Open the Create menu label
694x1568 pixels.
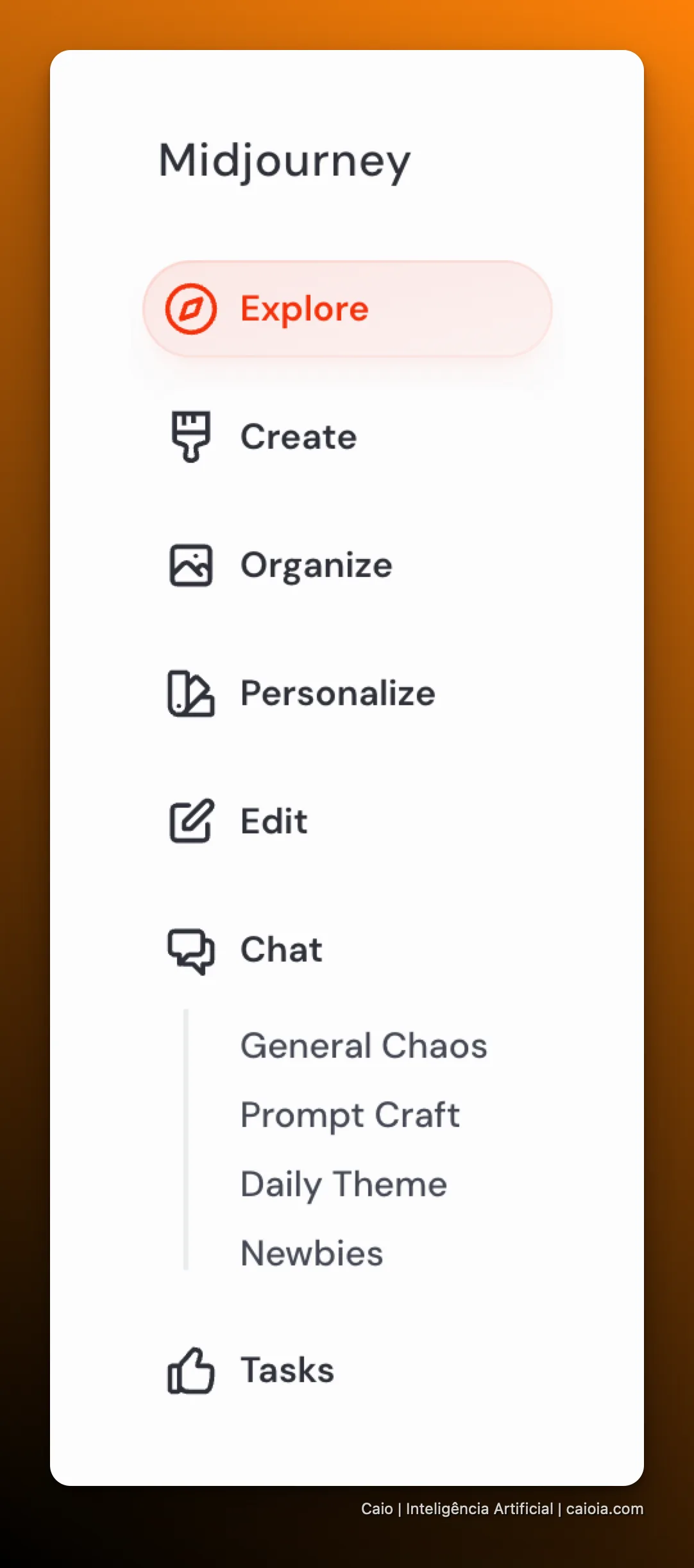pyautogui.click(x=299, y=437)
